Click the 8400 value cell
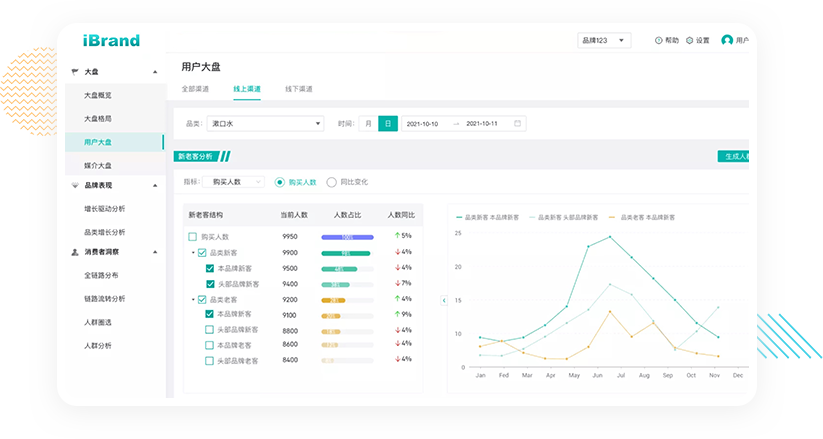Viewport: 823px width, 439px height. tap(290, 360)
